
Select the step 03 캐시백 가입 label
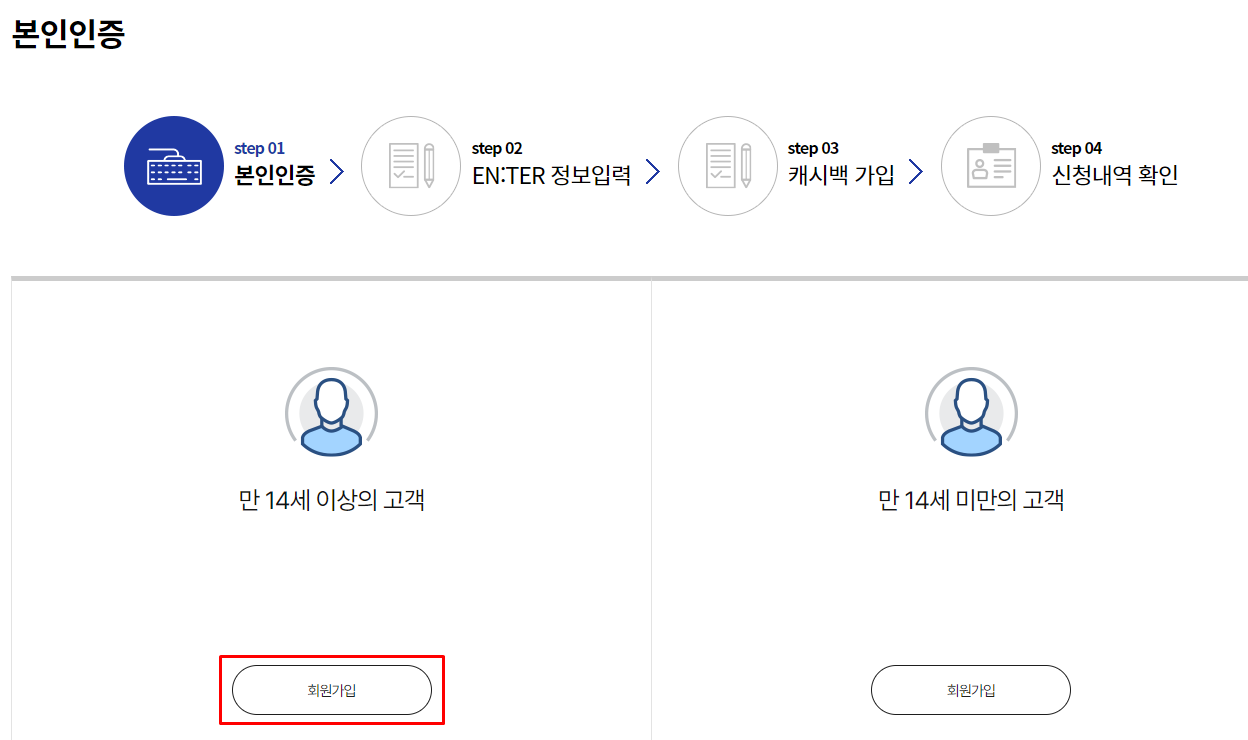click(x=841, y=164)
